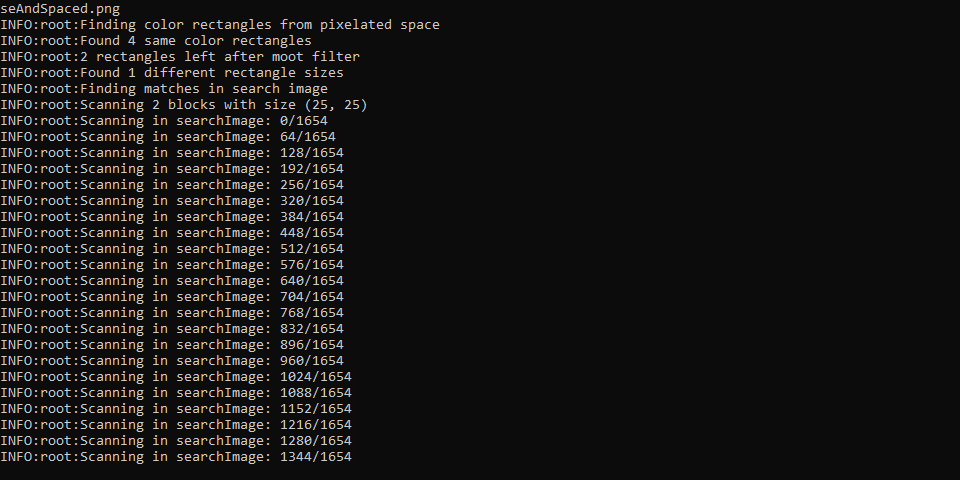Click the scanning progress line 1152/1654

tap(176, 408)
